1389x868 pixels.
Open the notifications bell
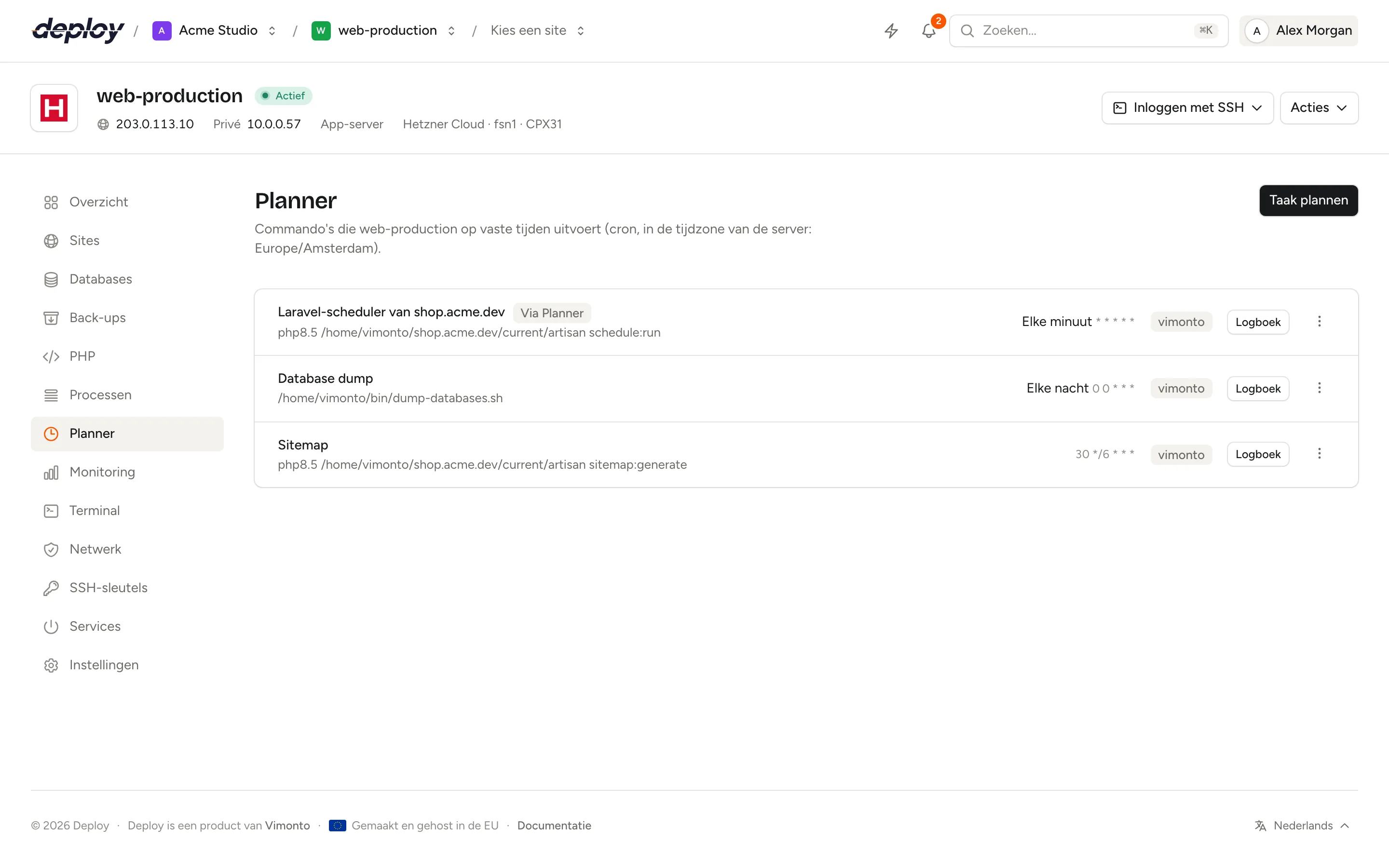coord(929,30)
